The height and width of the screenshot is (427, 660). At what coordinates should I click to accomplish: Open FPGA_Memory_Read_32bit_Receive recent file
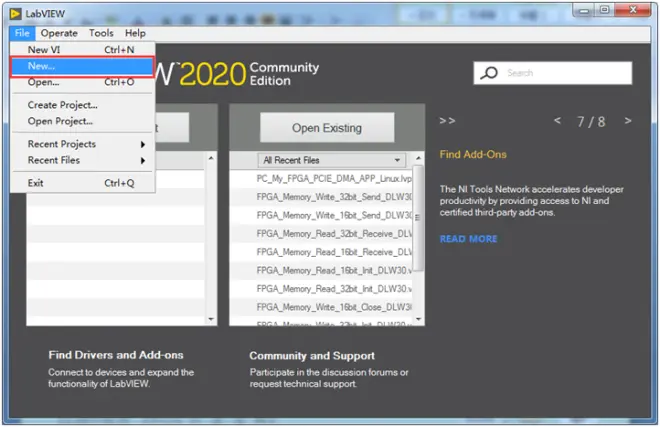click(321, 234)
